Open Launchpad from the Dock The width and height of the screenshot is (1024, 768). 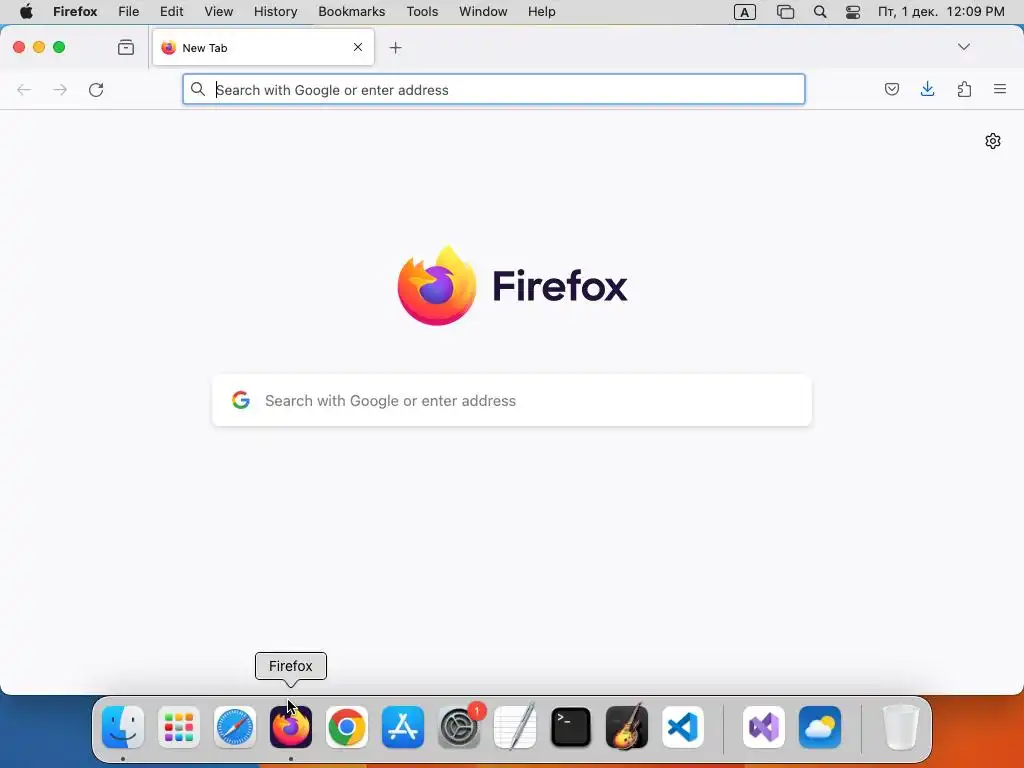(x=179, y=726)
